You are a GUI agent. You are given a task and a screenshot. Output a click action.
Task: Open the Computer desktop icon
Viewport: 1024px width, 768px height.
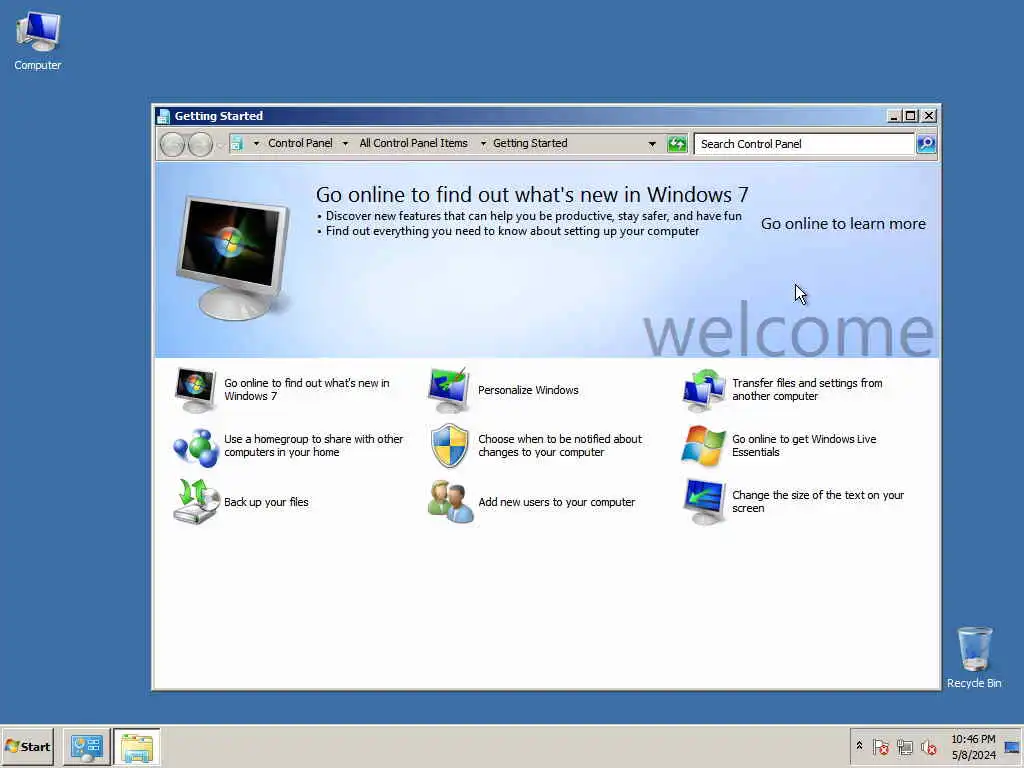pyautogui.click(x=38, y=40)
